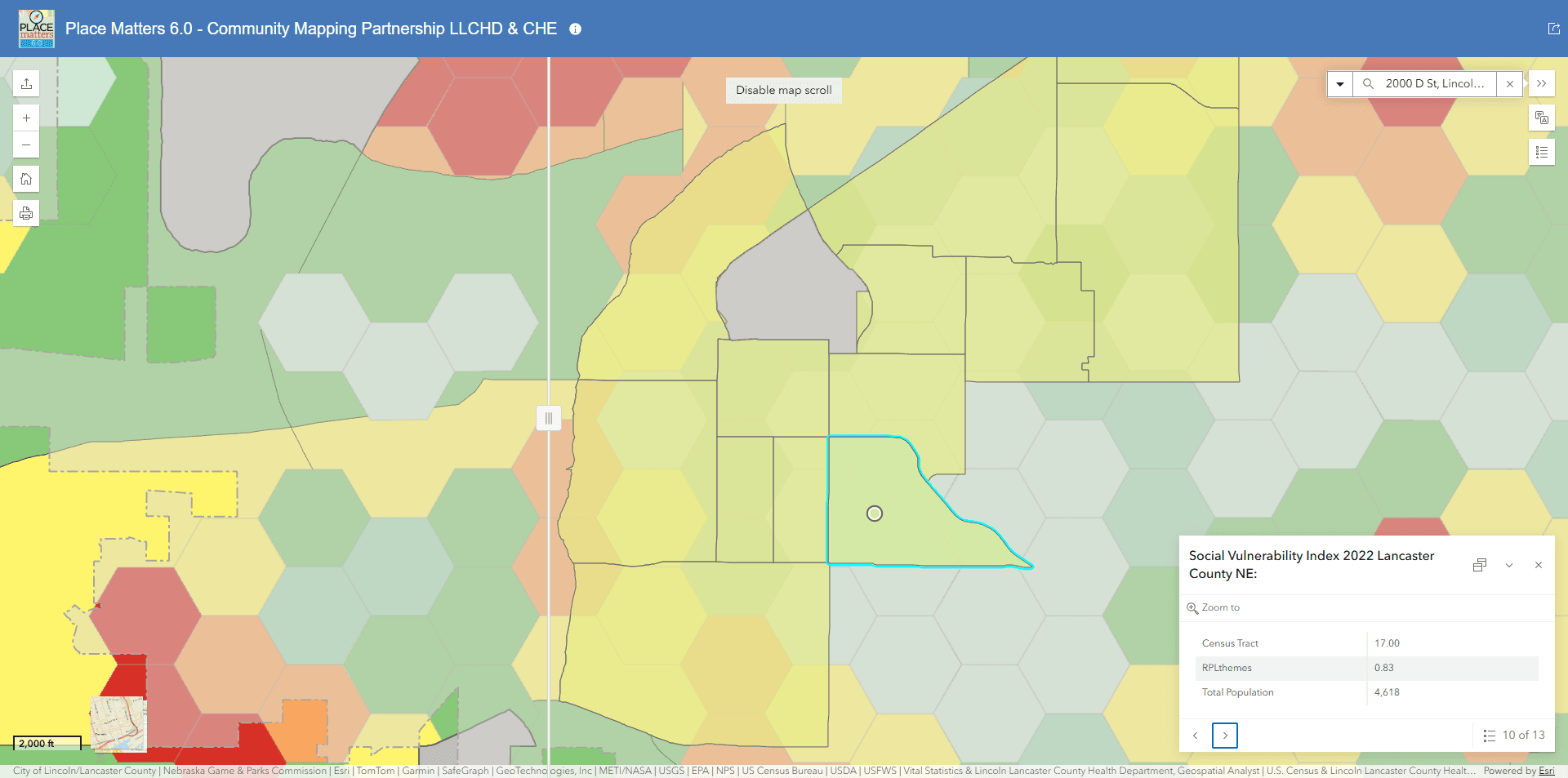Click the Screenshot/Translate widget icon below the arrows
Viewport: 1568px width, 778px height.
[x=1542, y=118]
